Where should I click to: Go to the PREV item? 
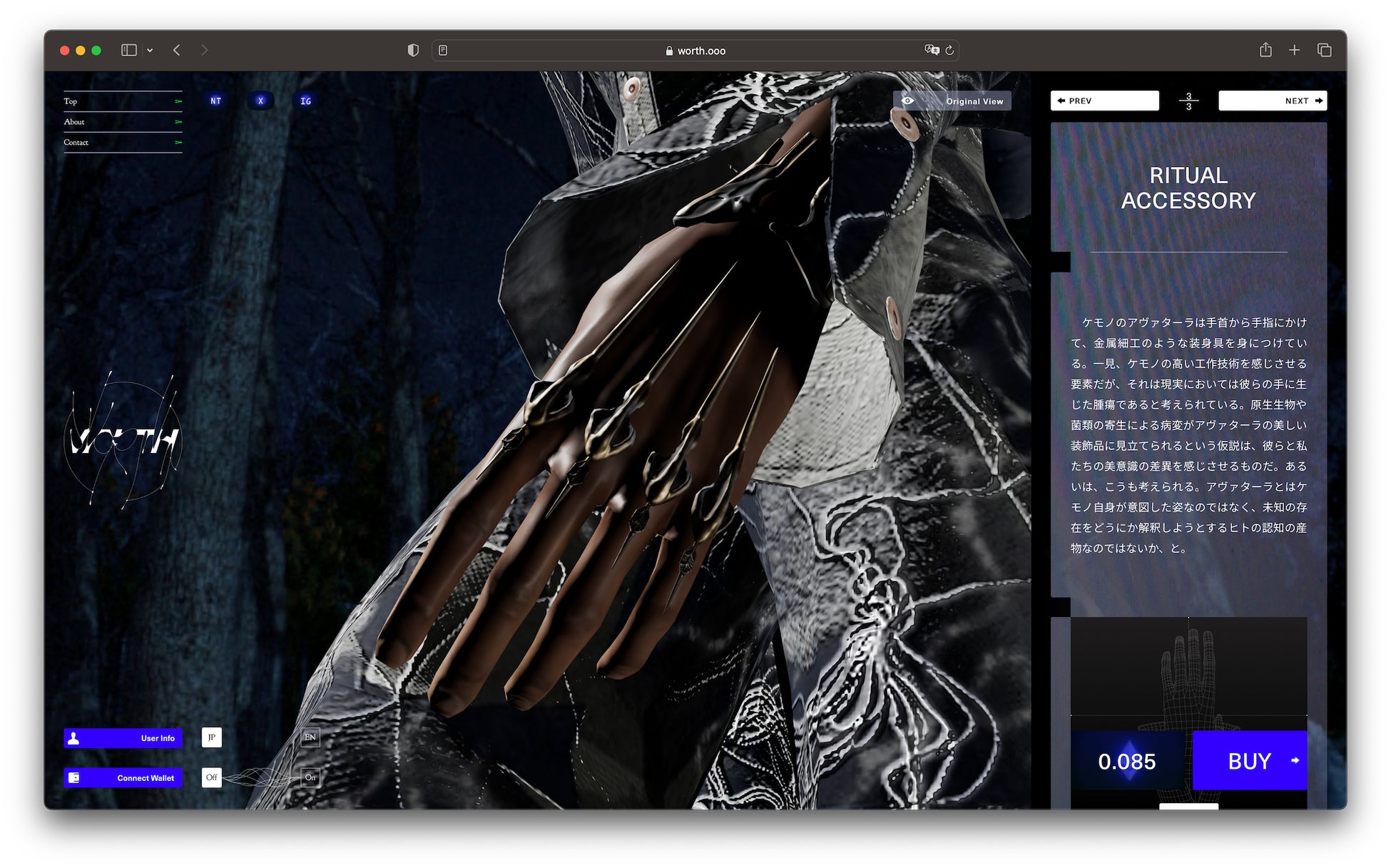coord(1104,101)
